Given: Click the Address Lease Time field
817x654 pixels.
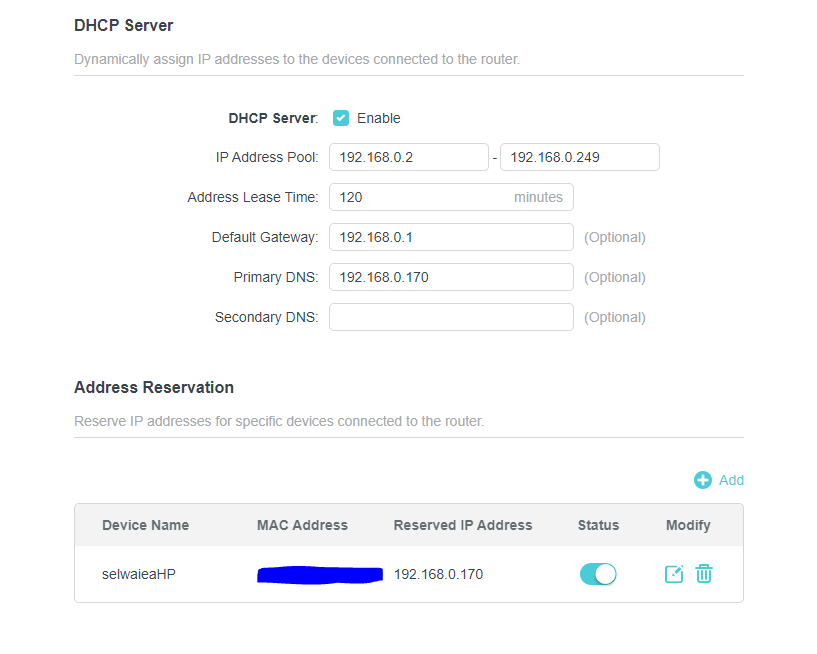Looking at the screenshot, I should (x=451, y=197).
